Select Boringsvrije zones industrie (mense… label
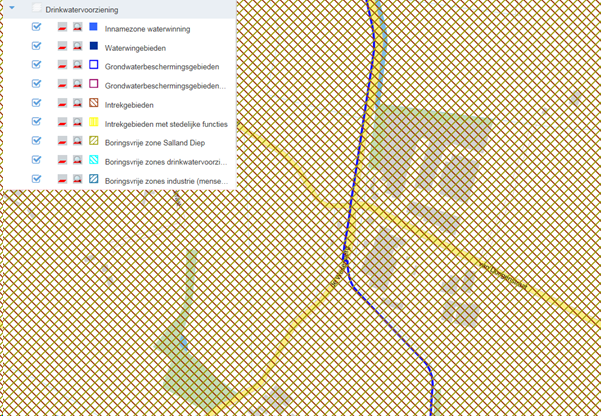This screenshot has height=416, width=601. (x=166, y=181)
